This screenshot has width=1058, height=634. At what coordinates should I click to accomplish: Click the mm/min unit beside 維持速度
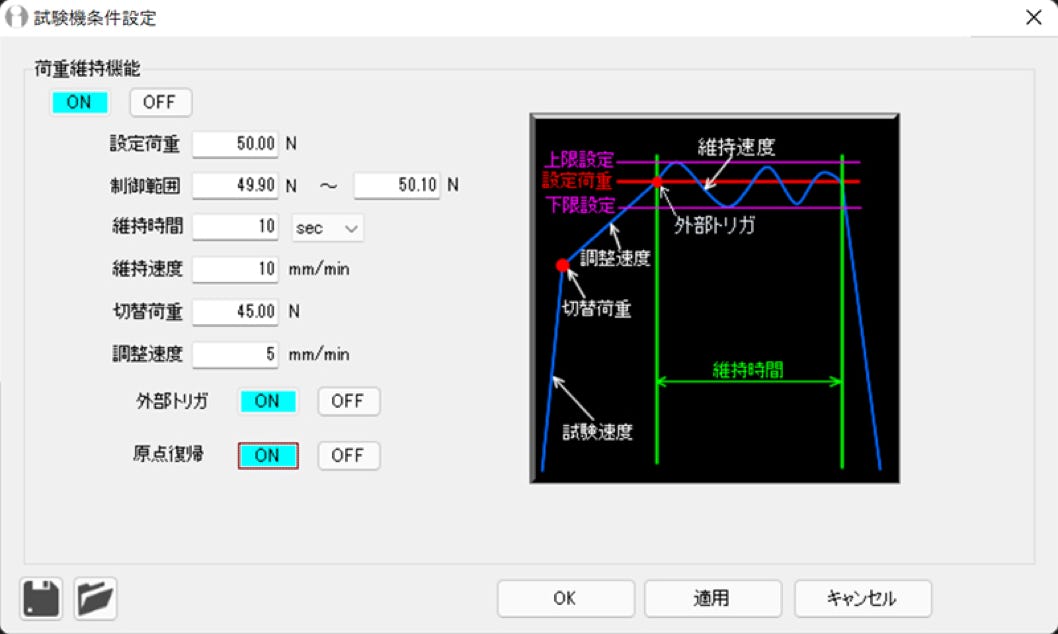point(319,270)
